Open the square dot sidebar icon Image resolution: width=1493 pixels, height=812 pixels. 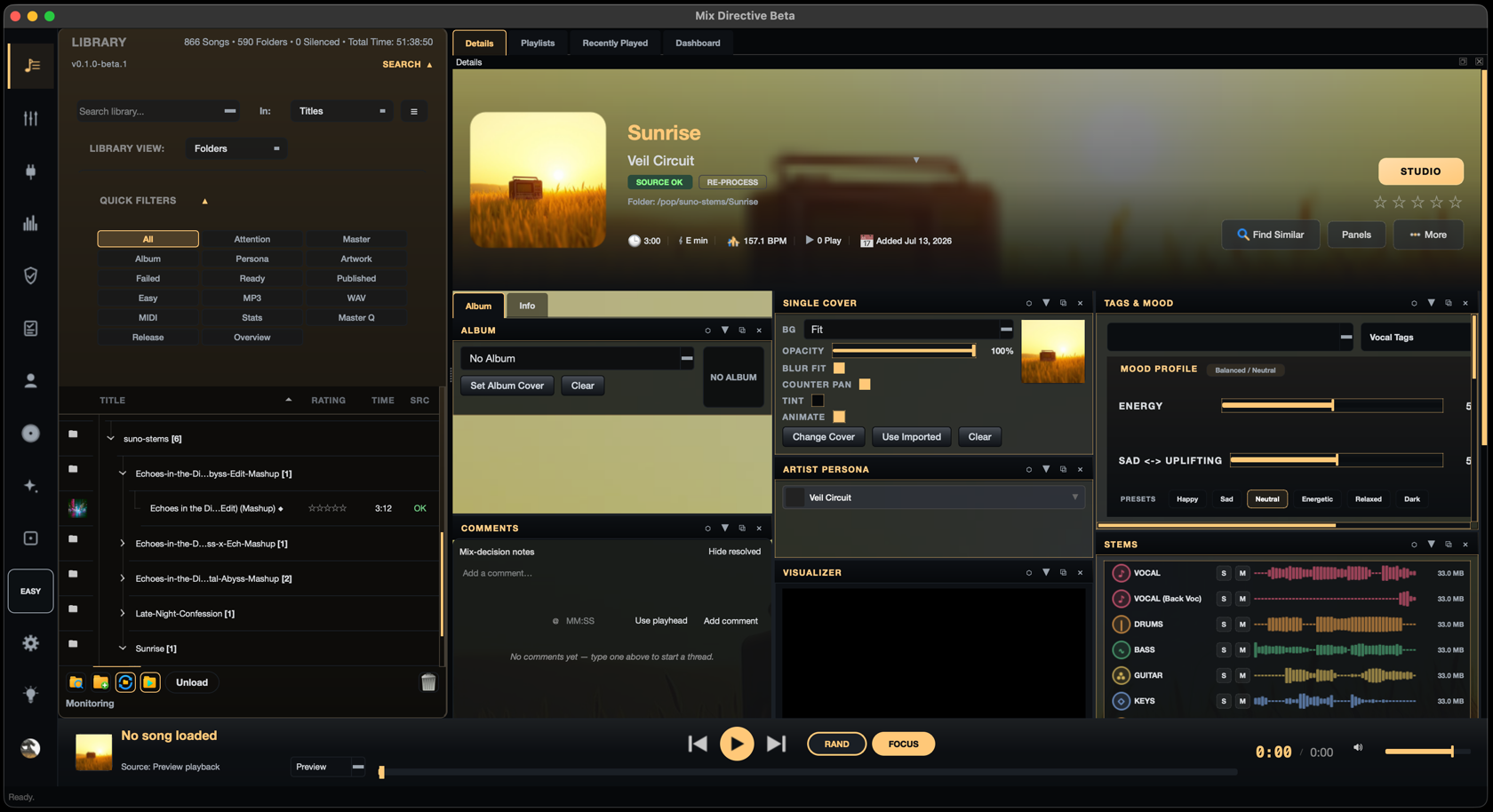click(31, 537)
